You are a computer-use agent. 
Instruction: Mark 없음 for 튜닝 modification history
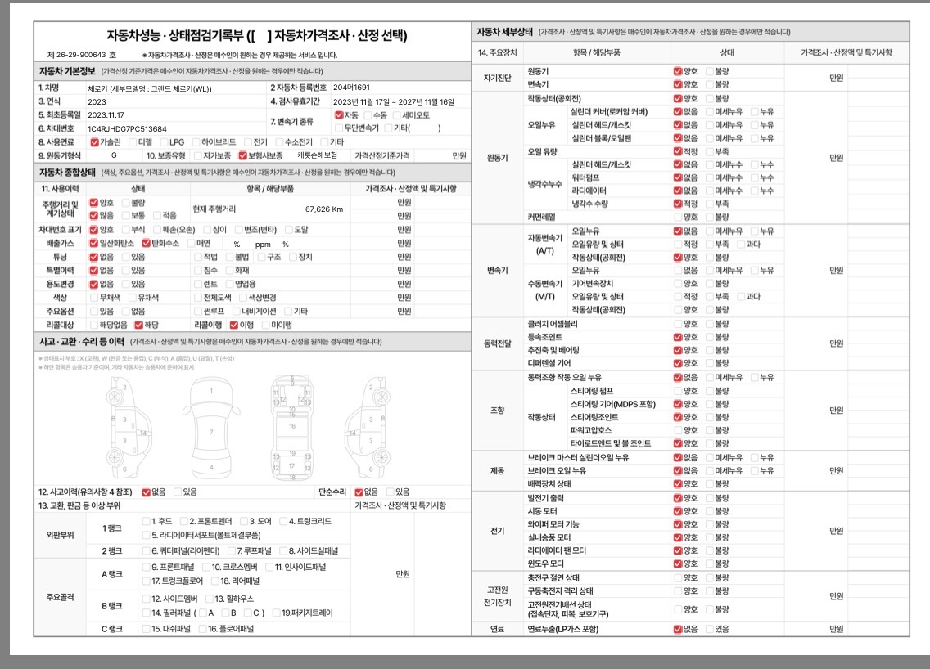coord(92,260)
